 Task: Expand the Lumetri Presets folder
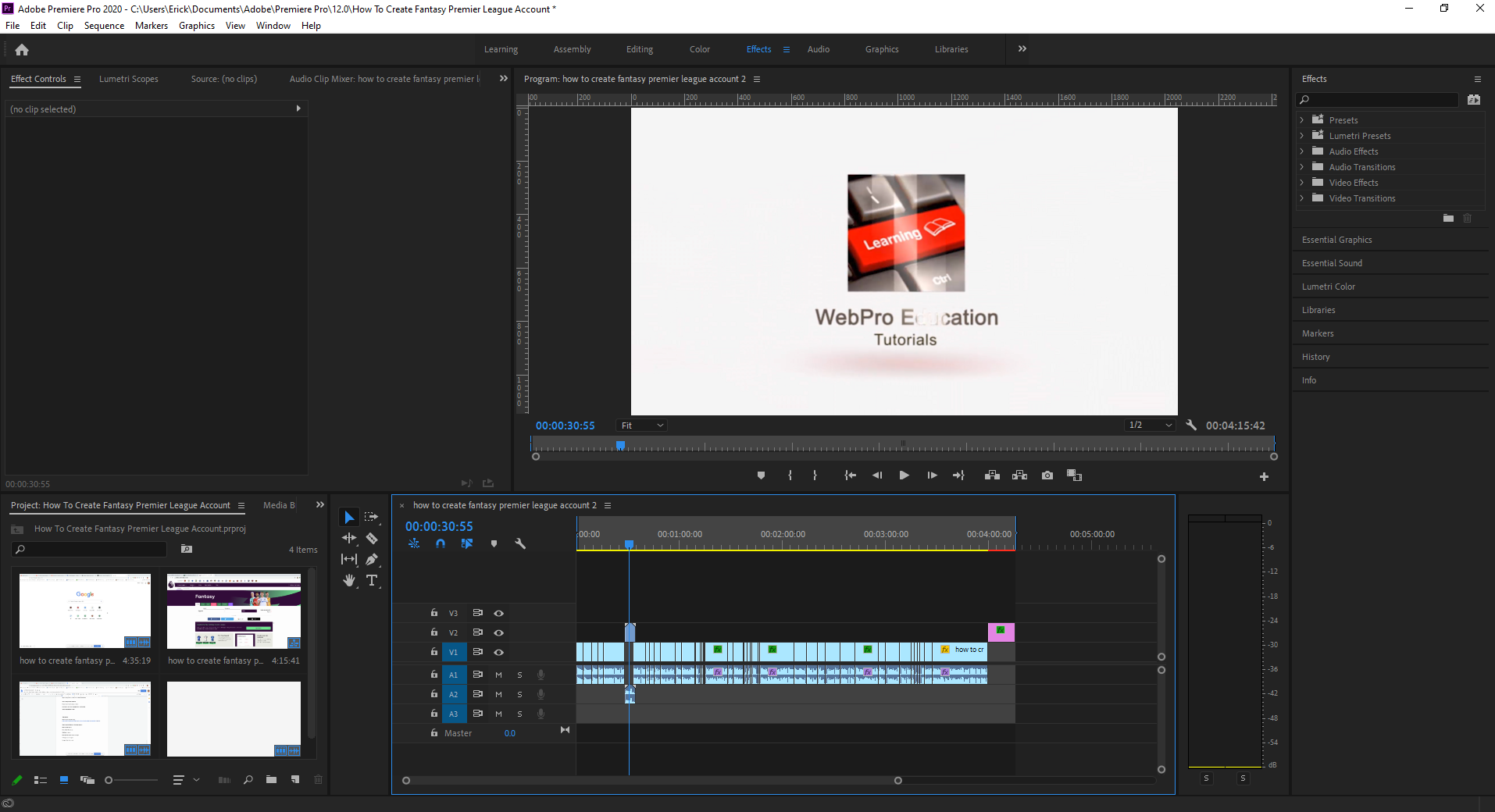pos(1302,136)
